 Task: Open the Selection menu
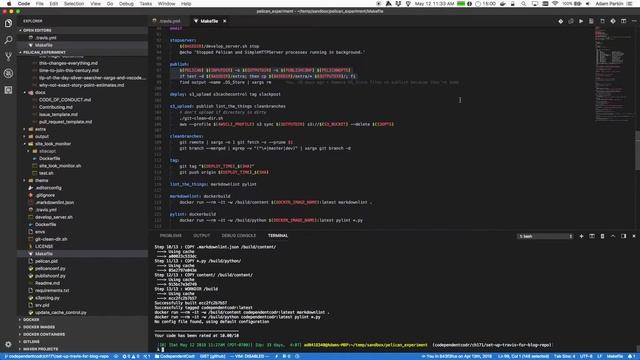[x=74, y=4]
